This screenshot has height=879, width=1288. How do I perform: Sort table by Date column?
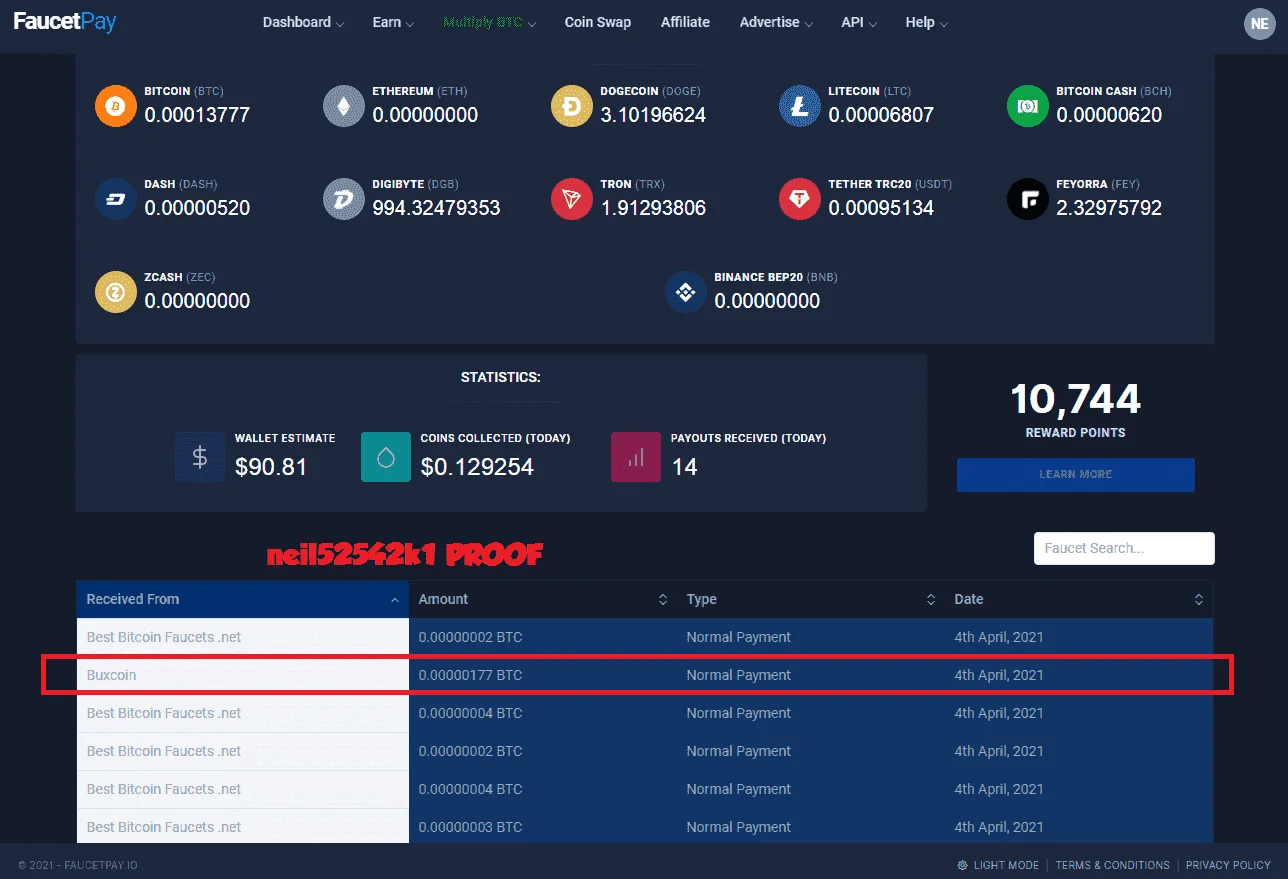(1079, 599)
